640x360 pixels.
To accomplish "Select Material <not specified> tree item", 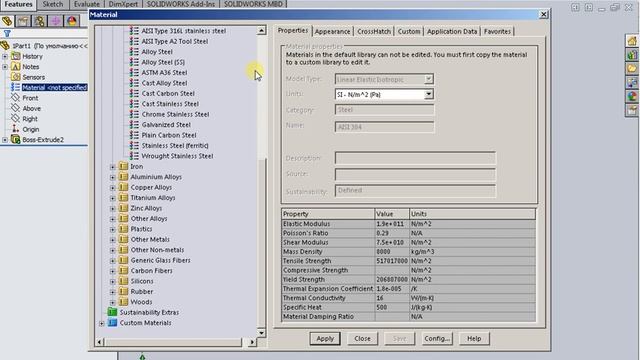I will (54, 87).
